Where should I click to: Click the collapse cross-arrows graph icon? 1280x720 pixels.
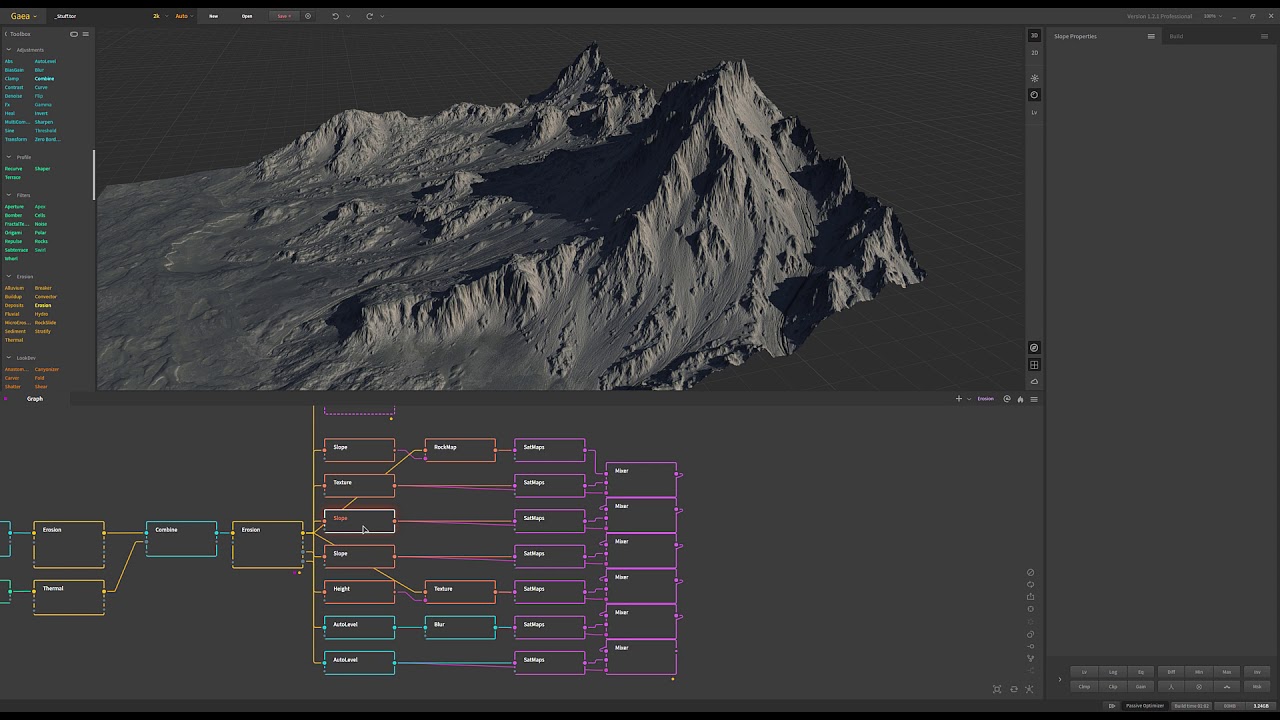(x=1029, y=689)
